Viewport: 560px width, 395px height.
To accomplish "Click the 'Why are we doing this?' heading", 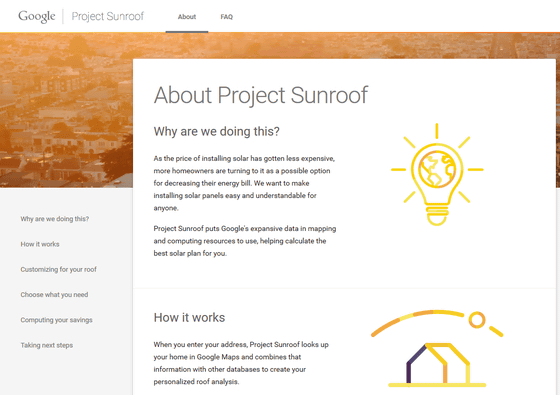I will pos(217,131).
